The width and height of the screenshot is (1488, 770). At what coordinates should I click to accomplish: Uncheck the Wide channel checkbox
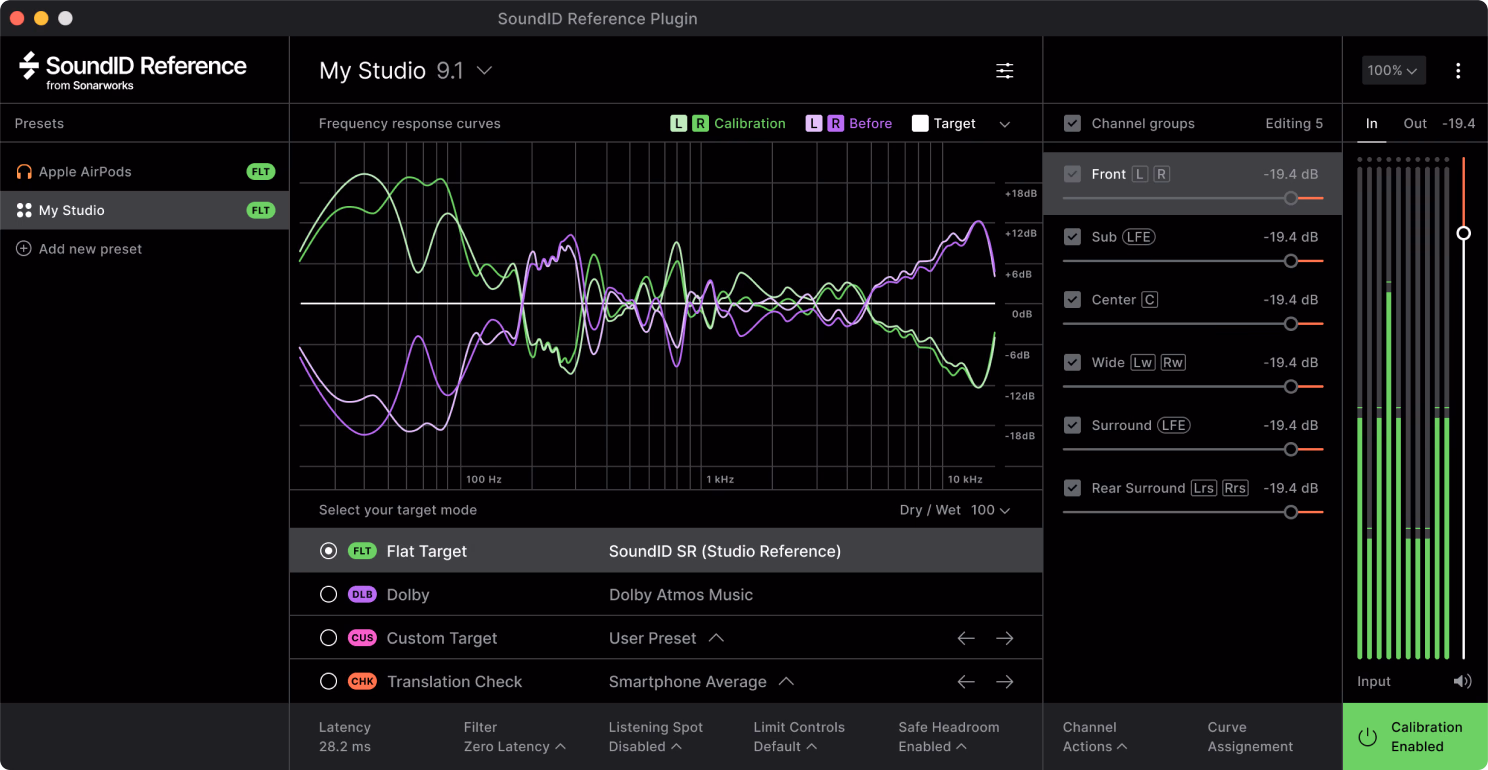pyautogui.click(x=1073, y=362)
